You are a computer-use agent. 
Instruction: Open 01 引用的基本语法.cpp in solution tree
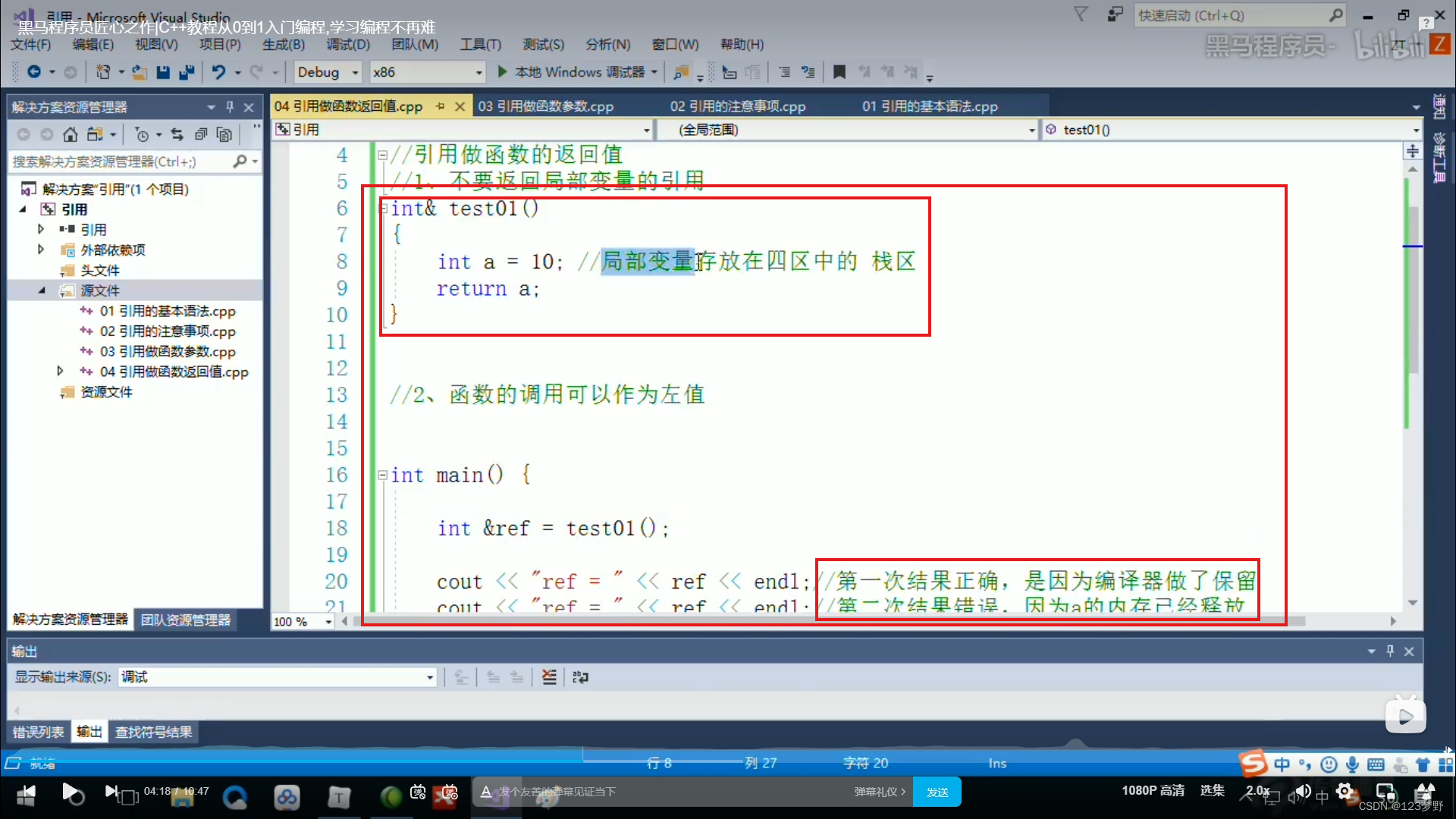168,311
